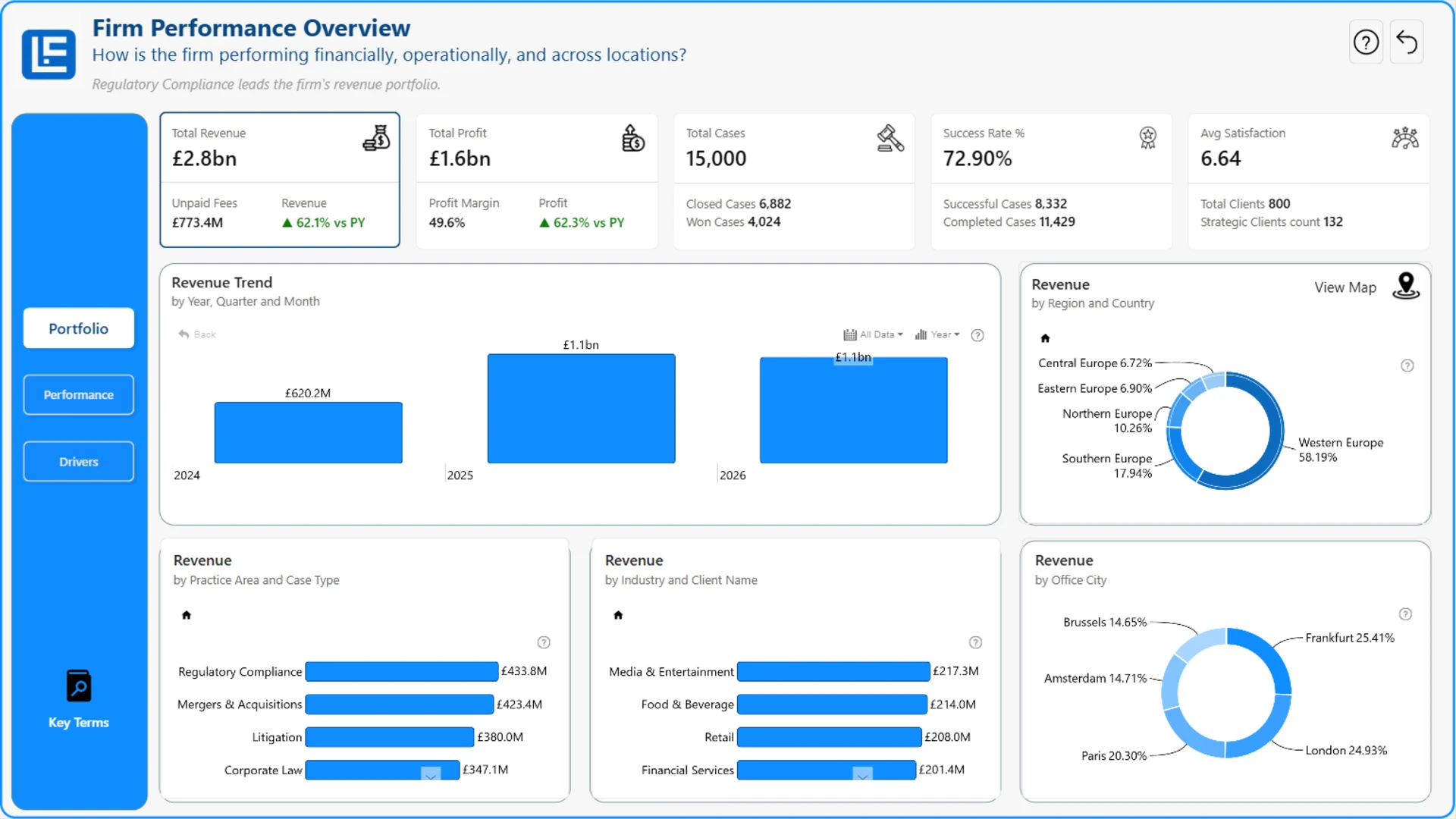Viewport: 1456px width, 819px height.
Task: Click the Brussels 14.65% label
Action: [x=1105, y=623]
